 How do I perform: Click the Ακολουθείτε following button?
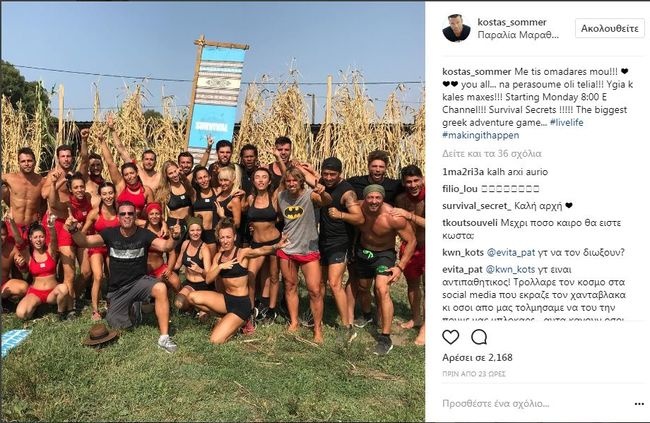coord(610,29)
